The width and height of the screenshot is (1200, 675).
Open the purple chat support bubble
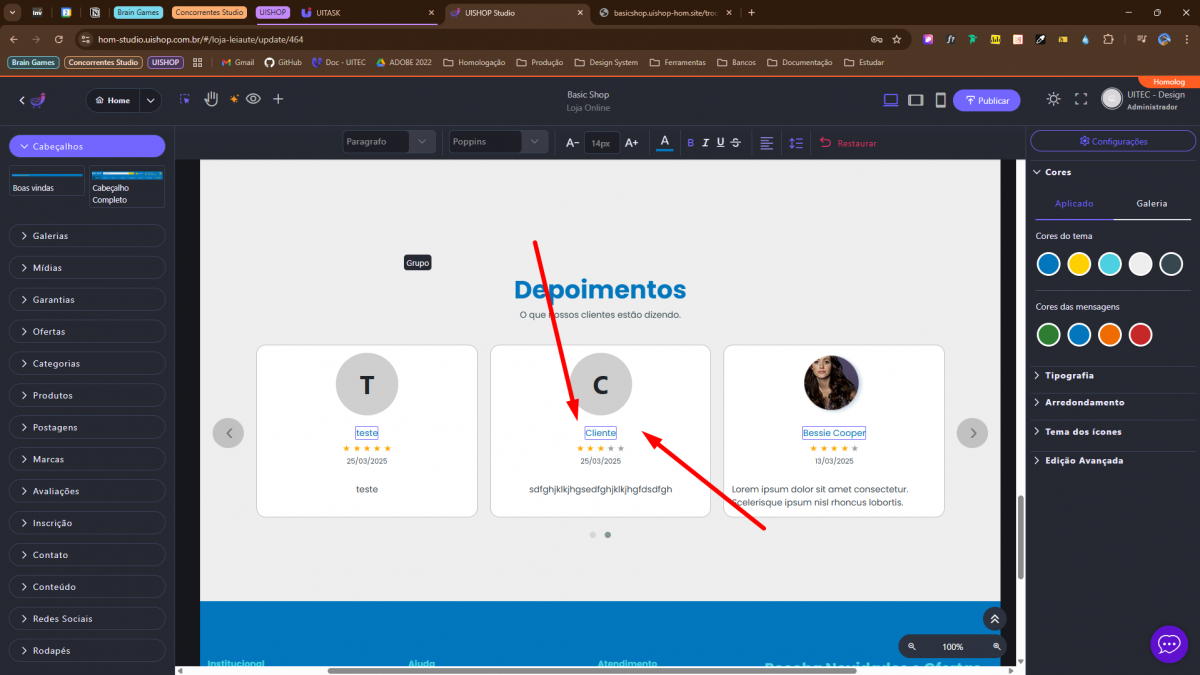point(1169,644)
